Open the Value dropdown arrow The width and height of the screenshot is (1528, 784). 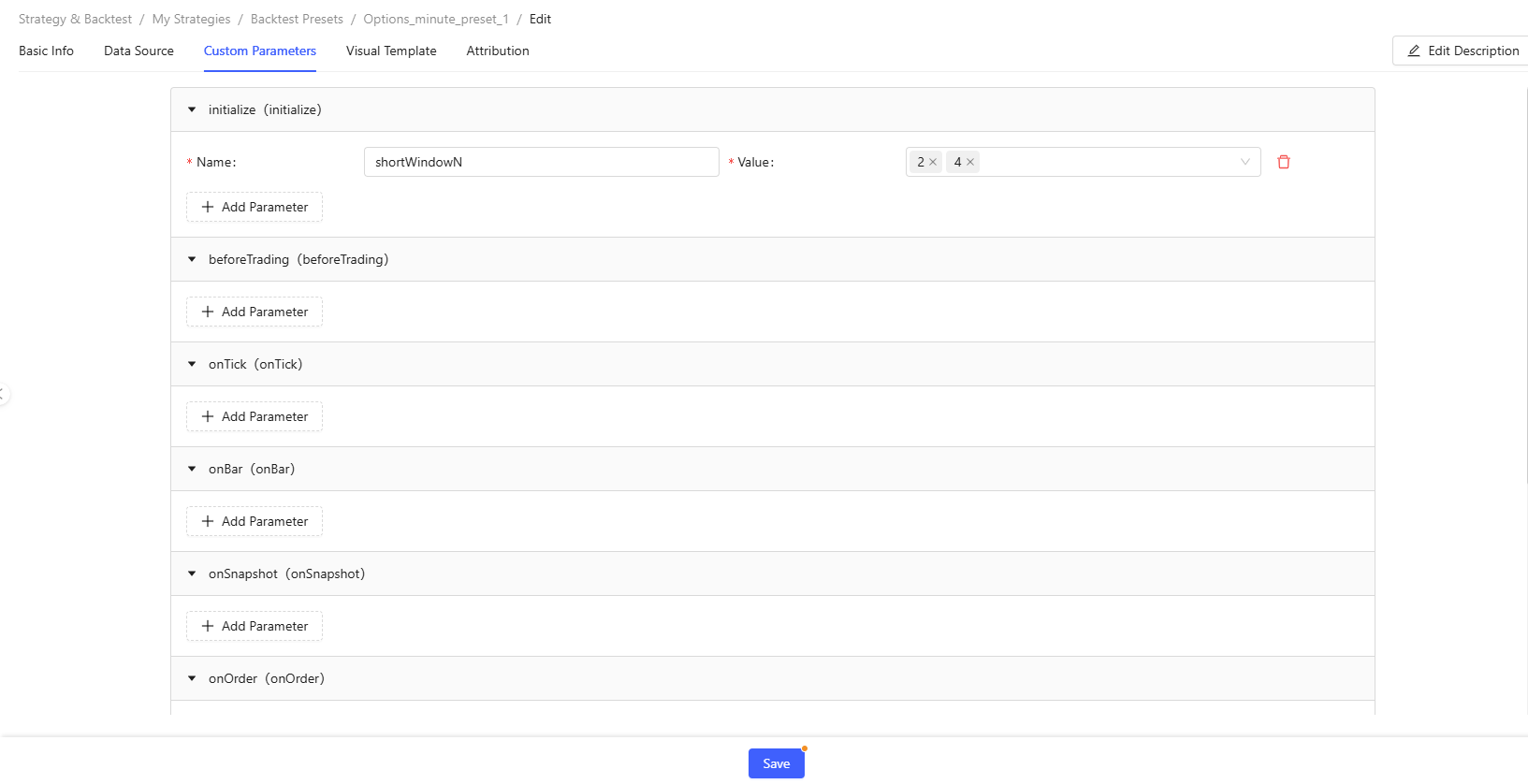pos(1244,162)
